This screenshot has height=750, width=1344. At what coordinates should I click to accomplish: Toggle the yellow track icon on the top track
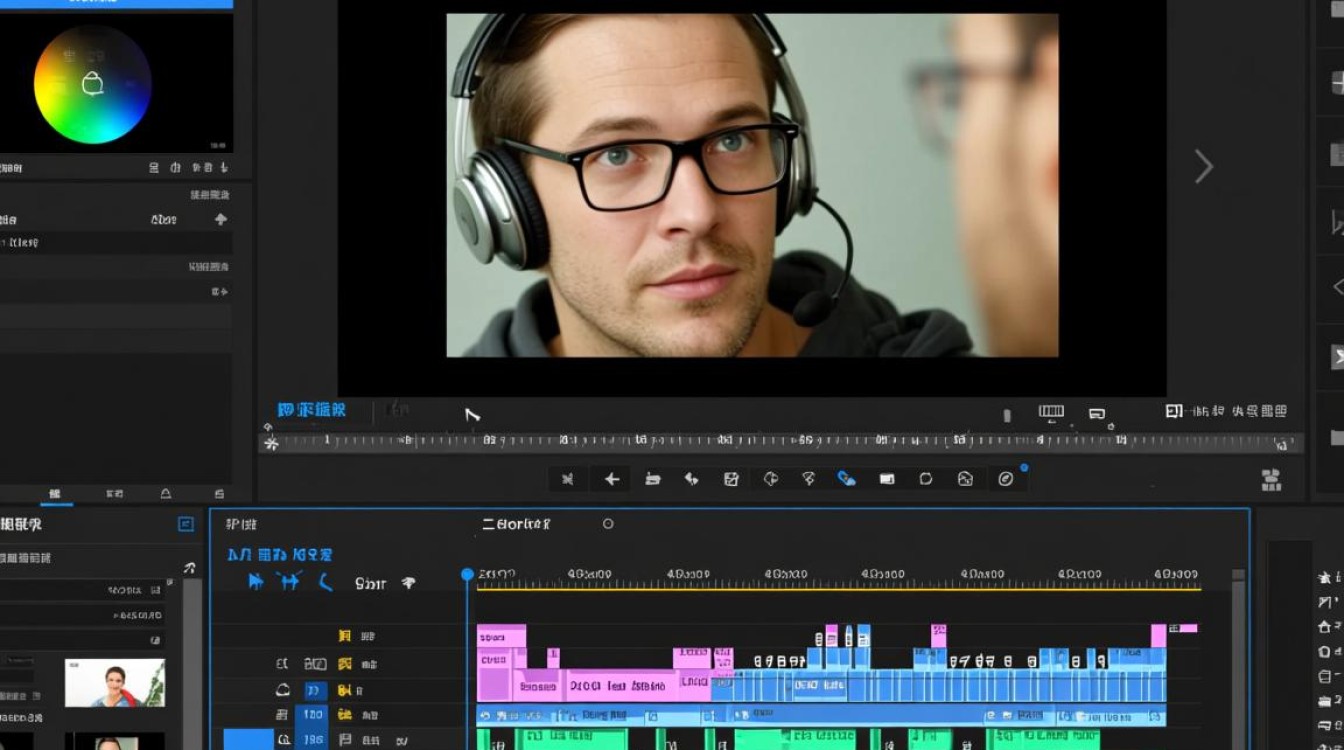click(344, 636)
